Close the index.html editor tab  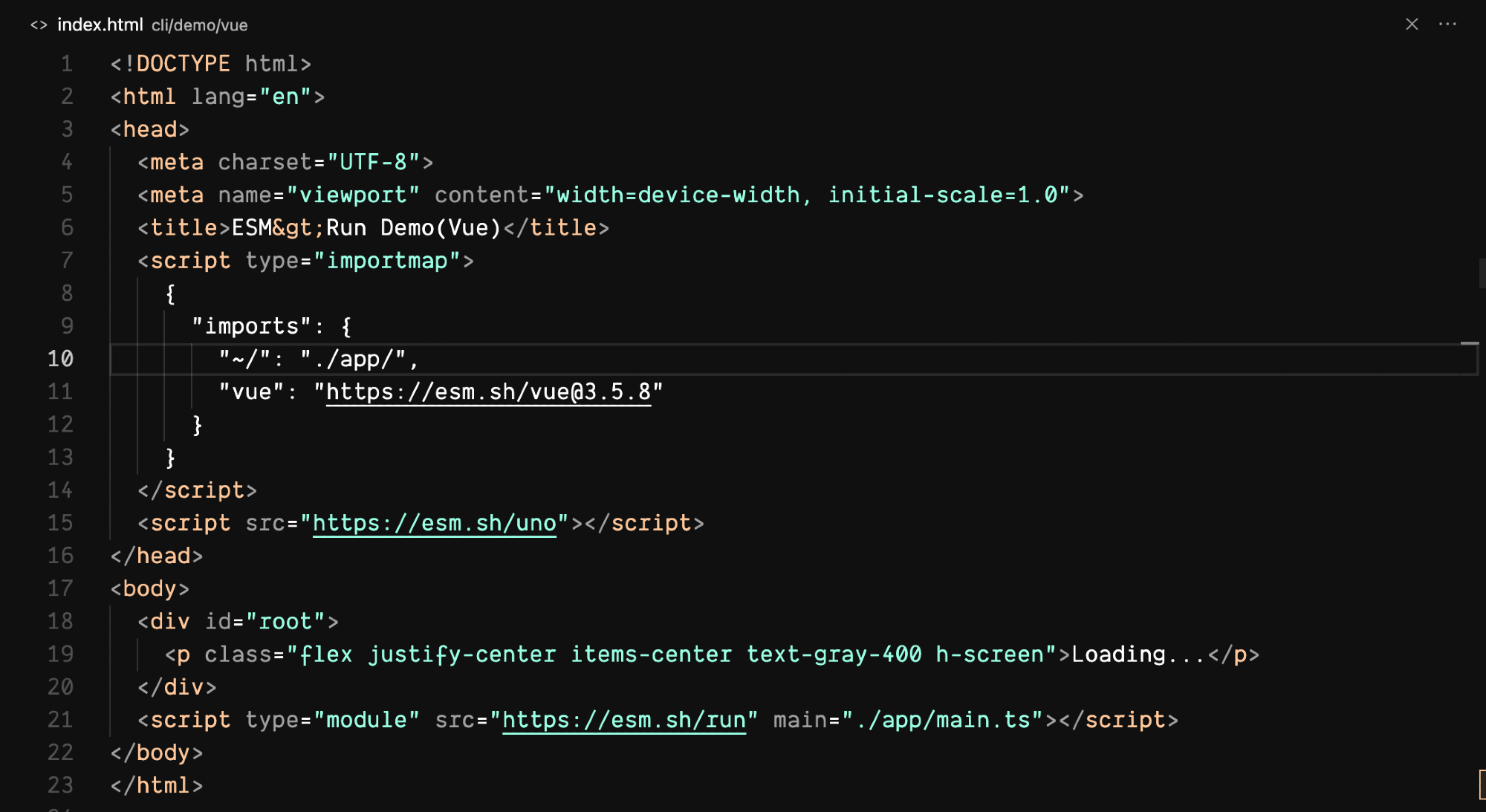pos(1412,25)
